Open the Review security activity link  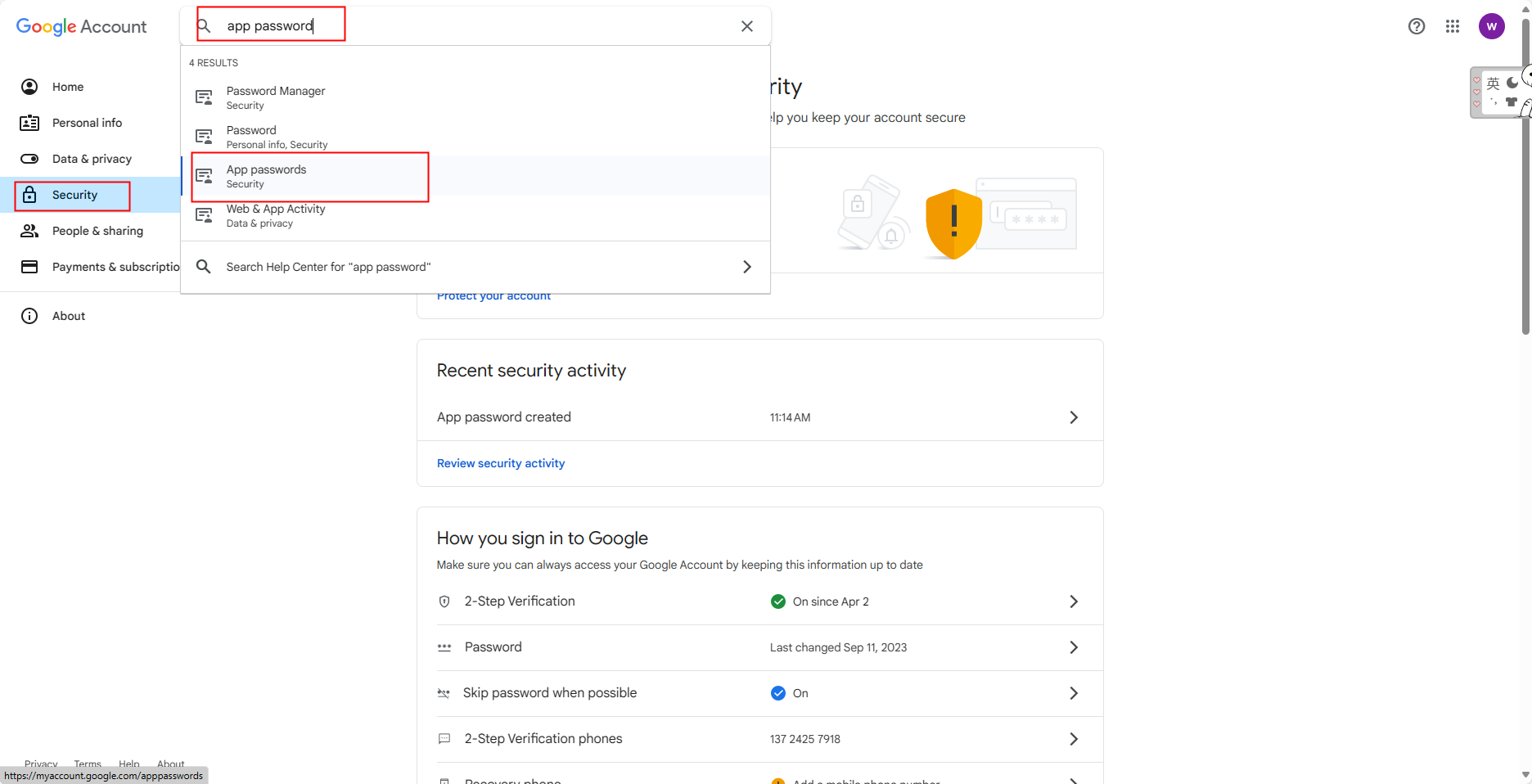tap(501, 463)
